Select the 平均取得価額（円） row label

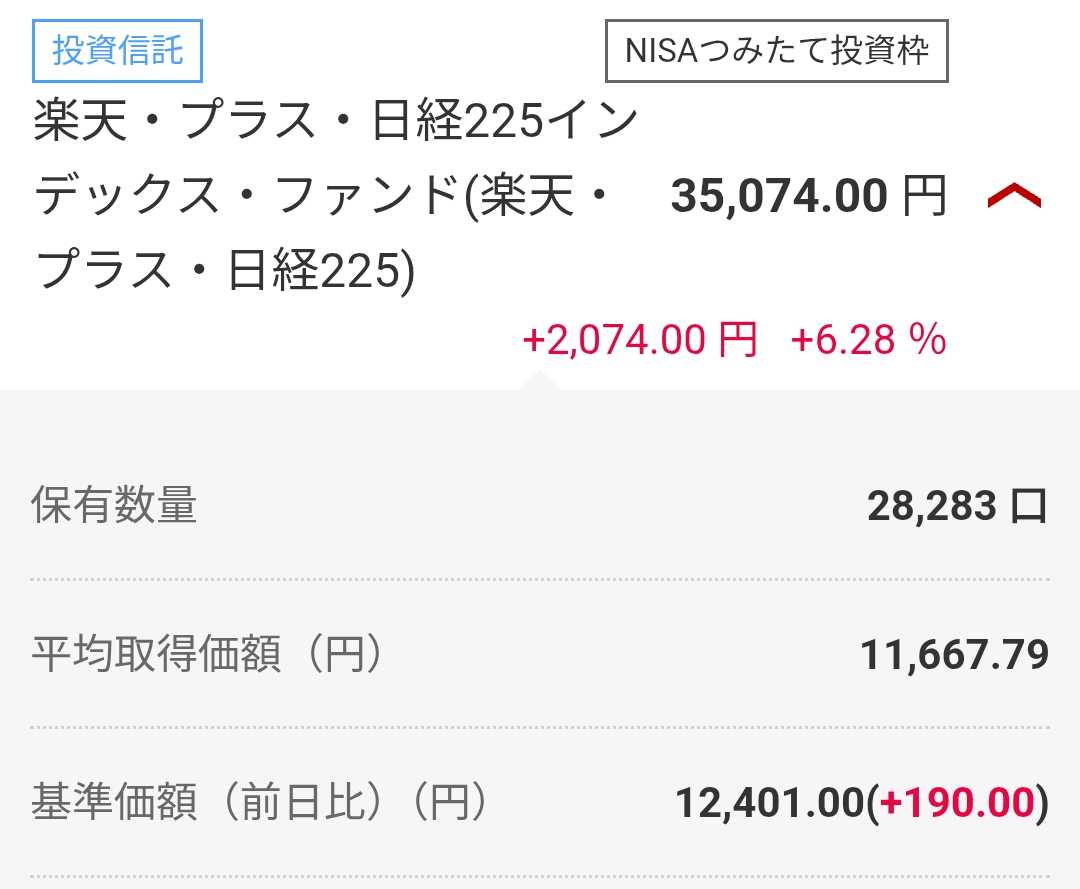coord(207,653)
